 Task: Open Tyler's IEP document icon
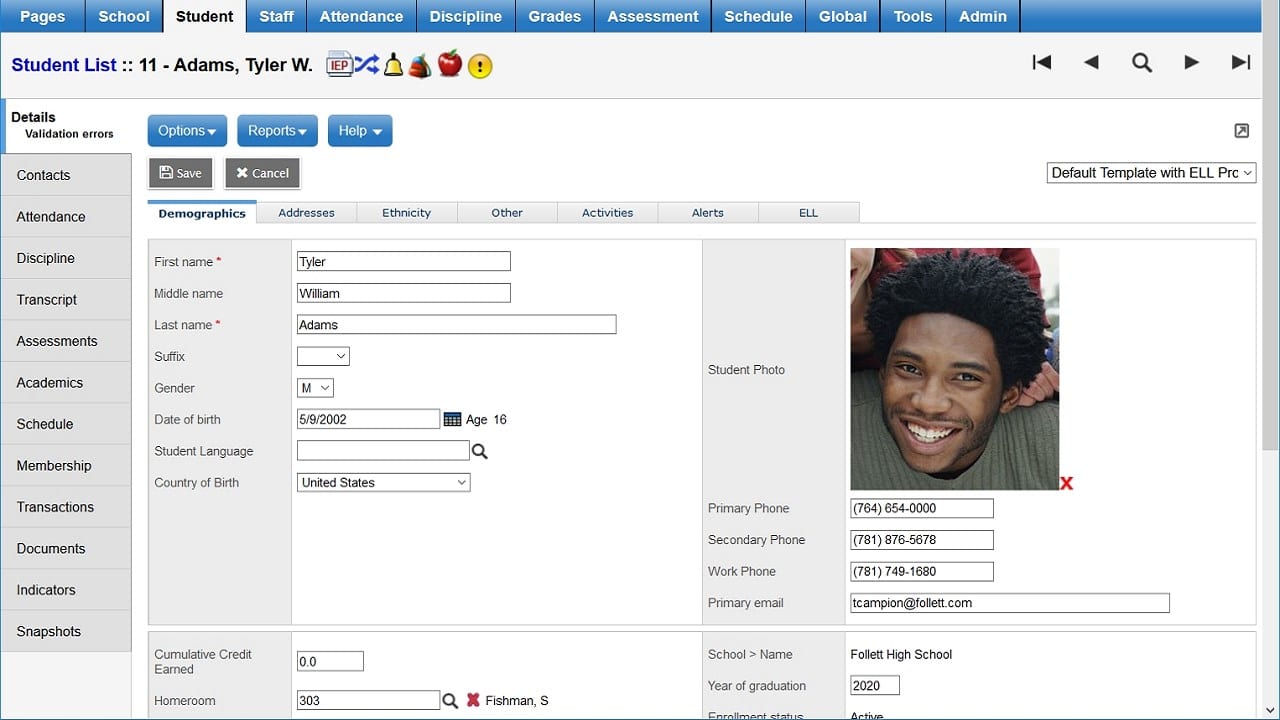339,63
